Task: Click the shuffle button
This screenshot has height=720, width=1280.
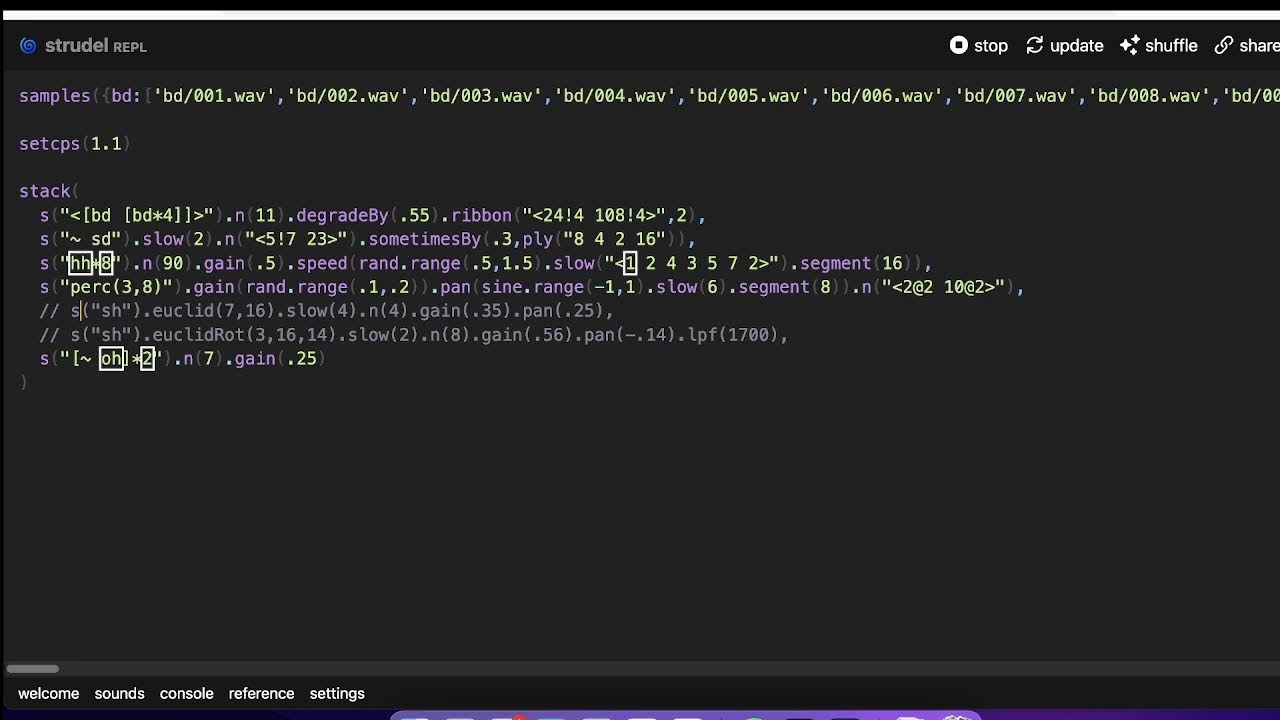Action: coord(1159,46)
